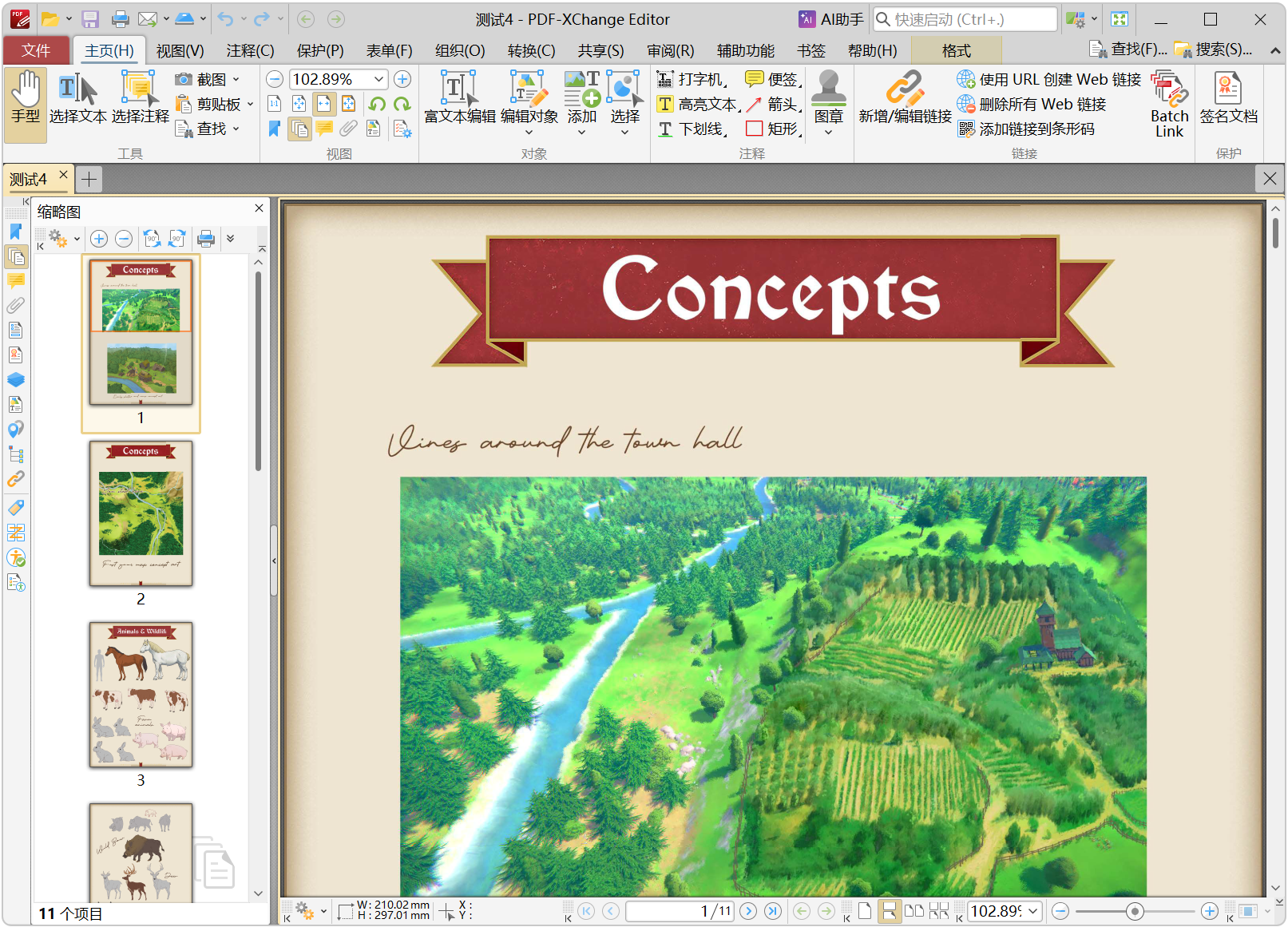The image size is (1288, 927).
Task: Switch to the 视图(V) ribbon tab
Action: 180,50
